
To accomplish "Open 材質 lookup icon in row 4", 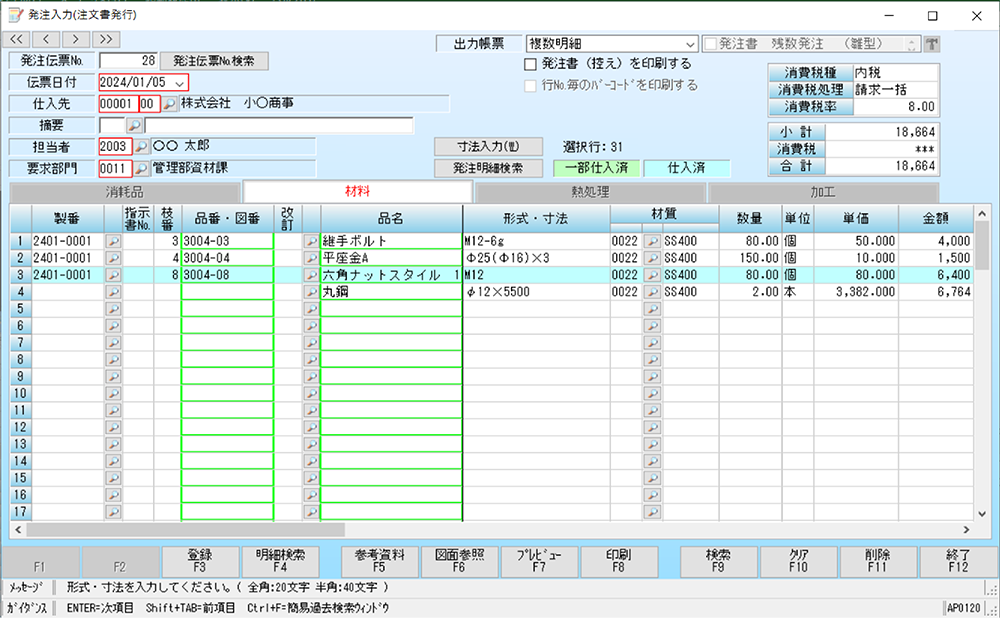I will [x=652, y=292].
